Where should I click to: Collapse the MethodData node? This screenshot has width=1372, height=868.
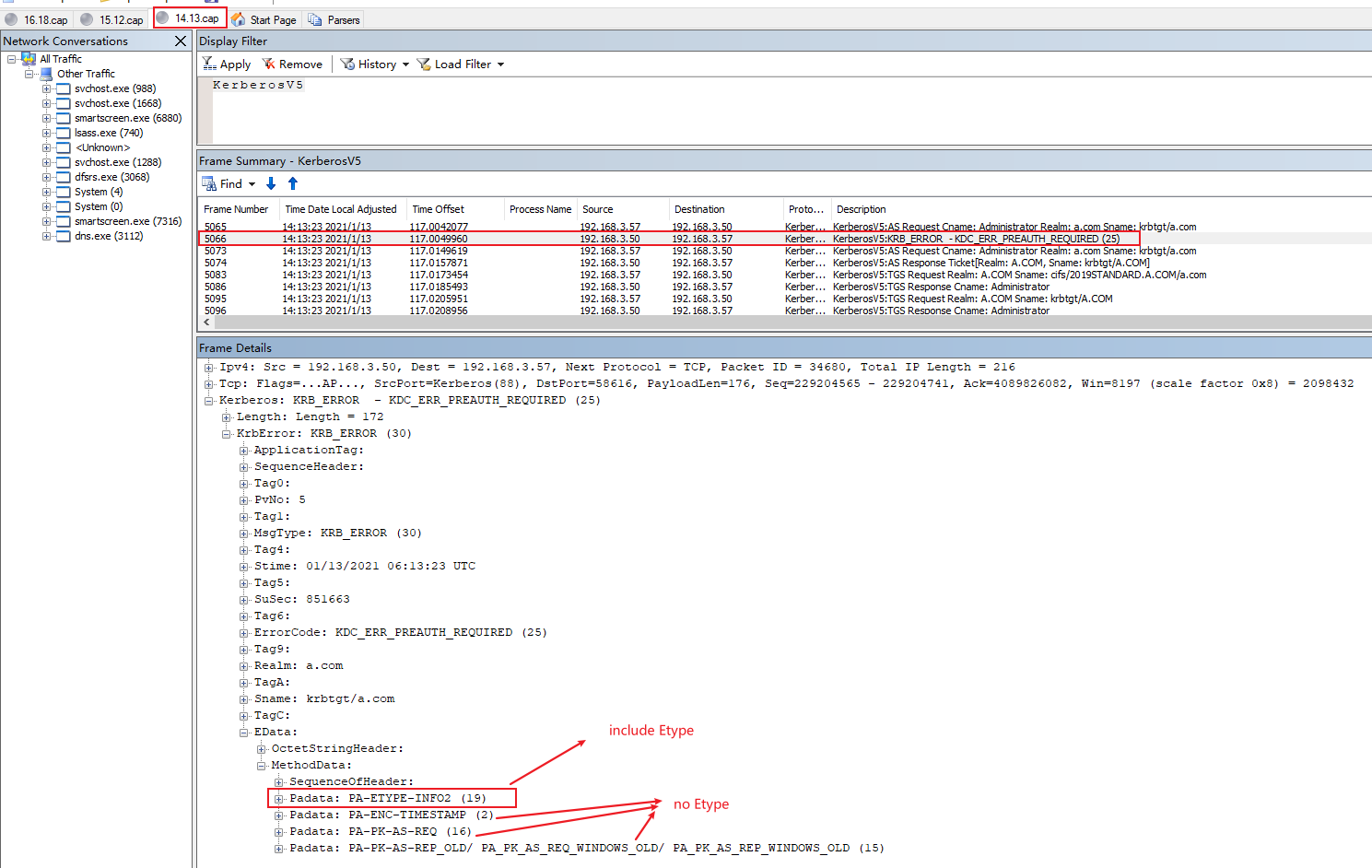tap(262, 765)
